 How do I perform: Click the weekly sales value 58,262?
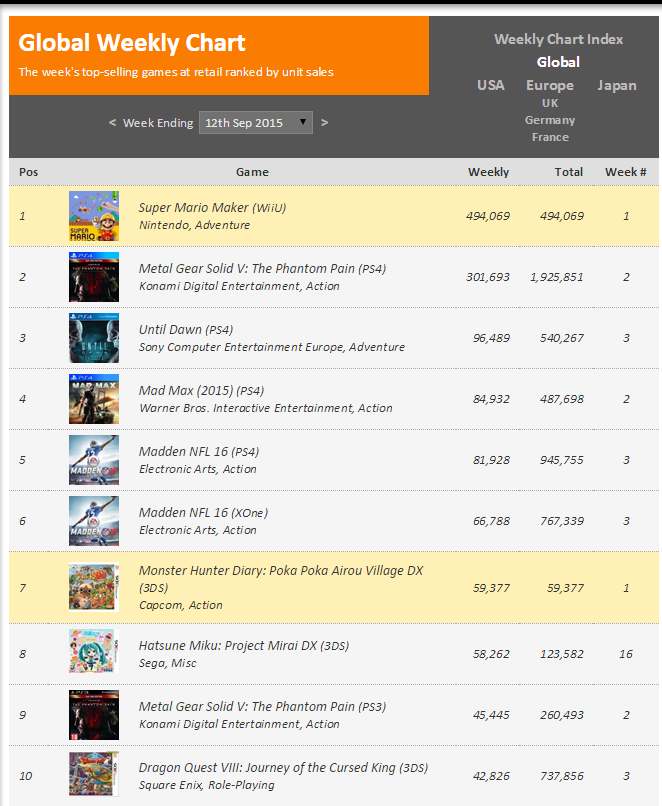[491, 654]
